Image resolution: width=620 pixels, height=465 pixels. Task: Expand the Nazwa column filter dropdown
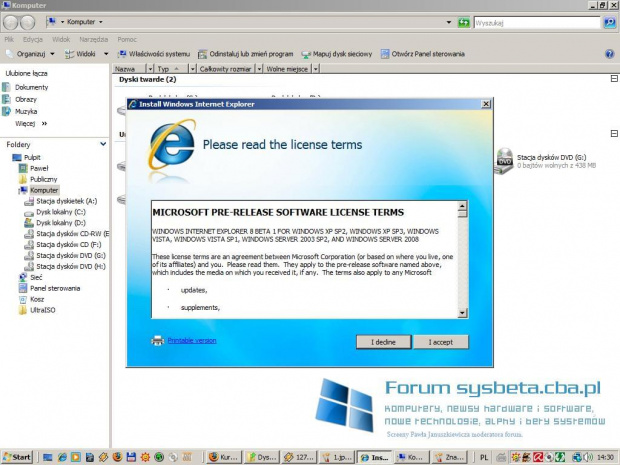pyautogui.click(x=149, y=69)
